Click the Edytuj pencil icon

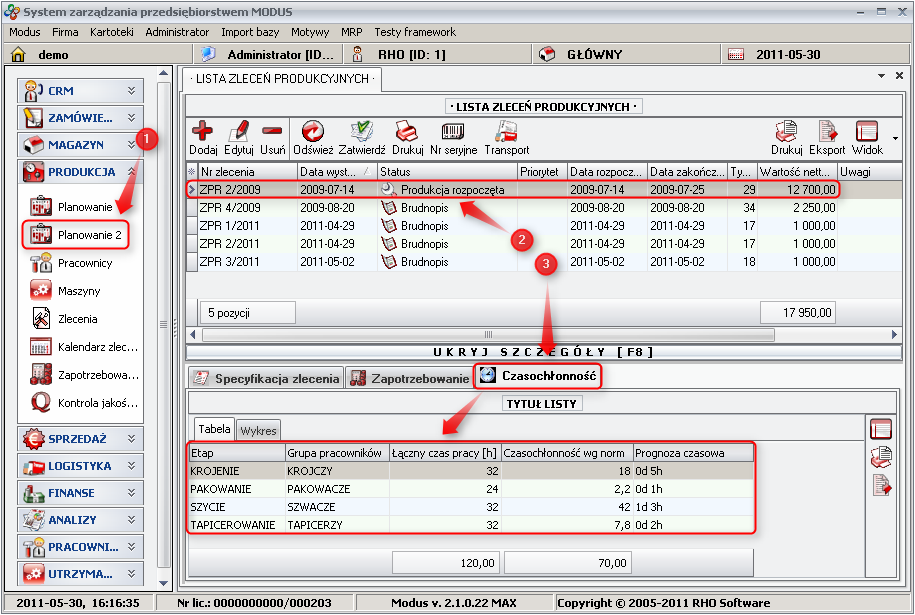pos(238,132)
